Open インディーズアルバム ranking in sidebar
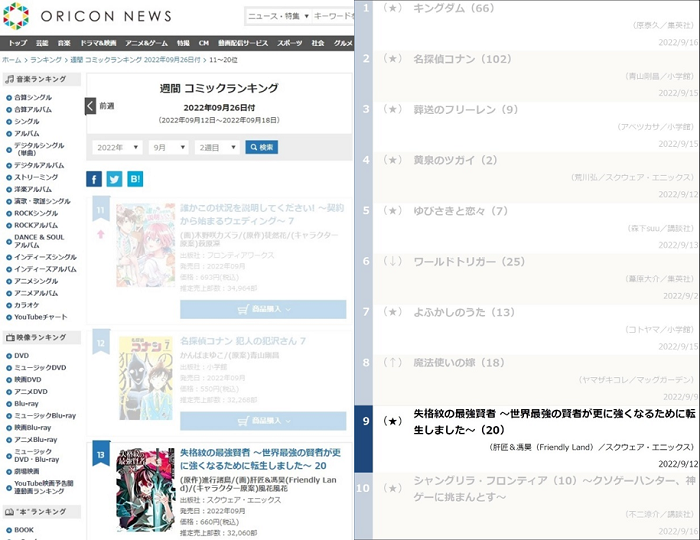 pos(45,269)
